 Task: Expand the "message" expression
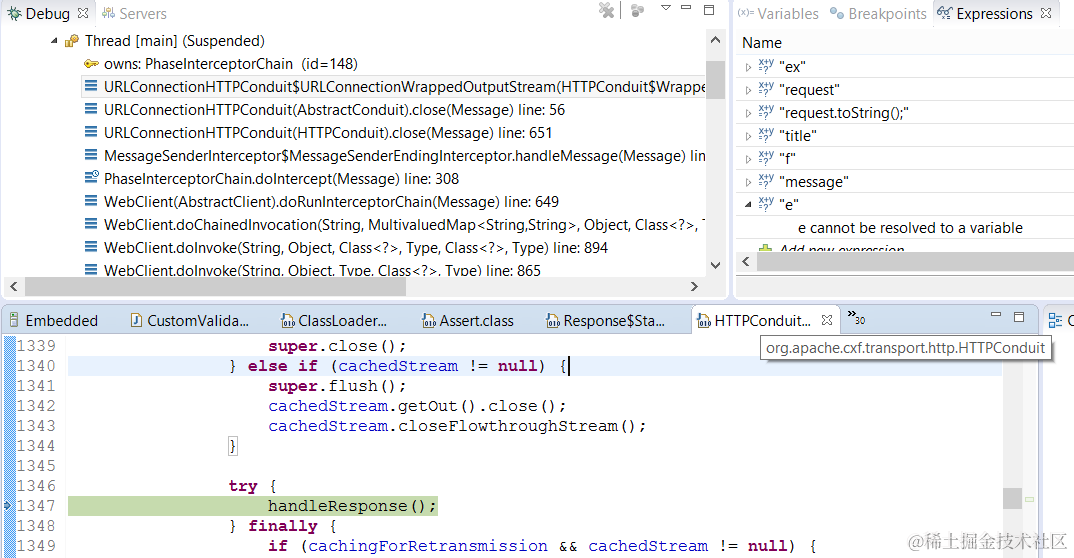748,182
